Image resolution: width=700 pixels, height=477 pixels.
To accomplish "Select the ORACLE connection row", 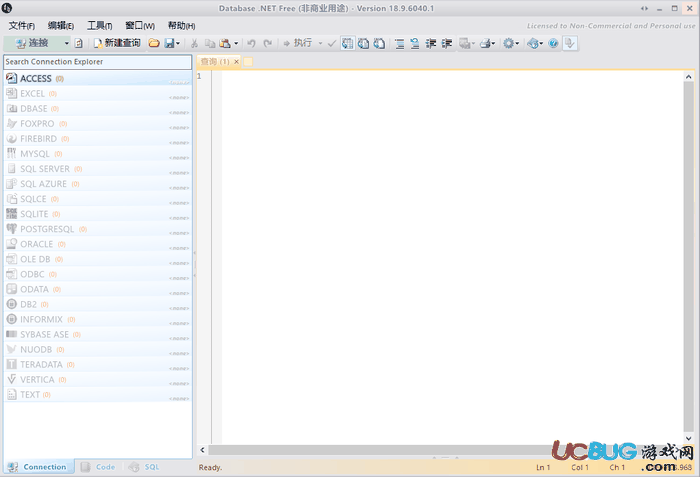I will point(98,244).
